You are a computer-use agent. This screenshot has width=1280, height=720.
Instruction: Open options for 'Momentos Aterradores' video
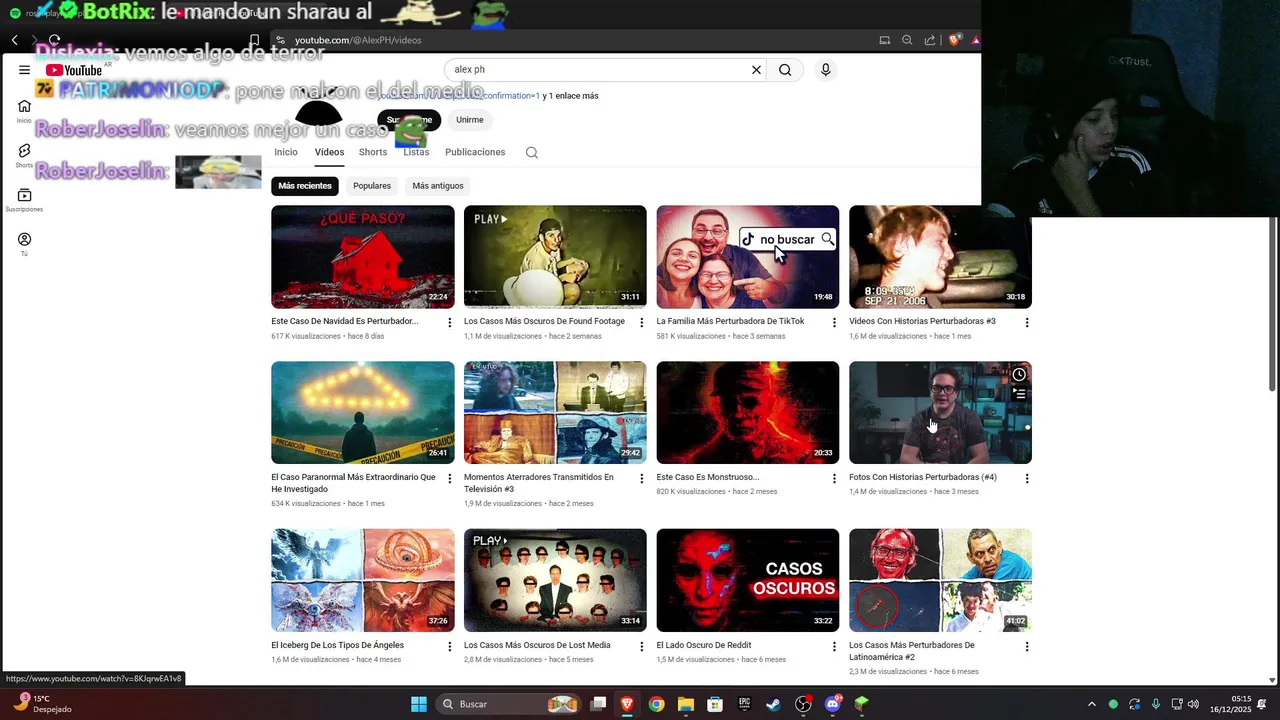pos(641,478)
